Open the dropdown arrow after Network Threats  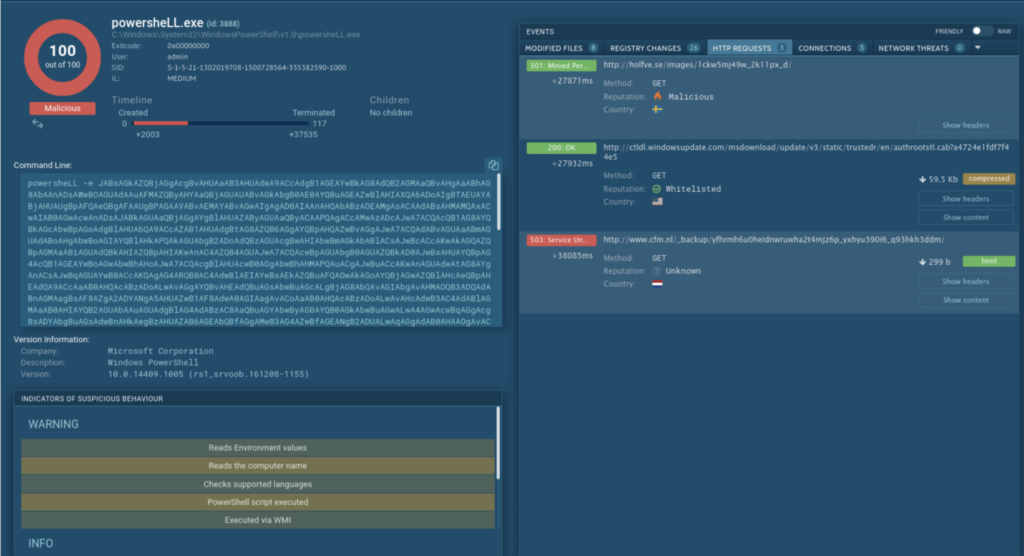(978, 48)
